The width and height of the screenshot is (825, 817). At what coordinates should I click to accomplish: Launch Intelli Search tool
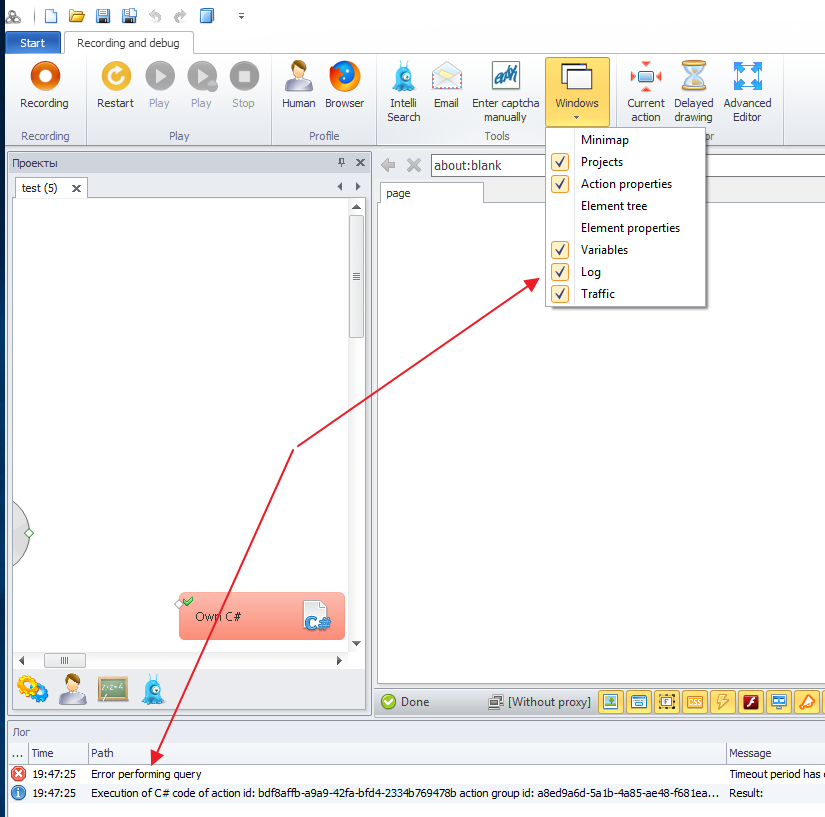click(x=404, y=92)
